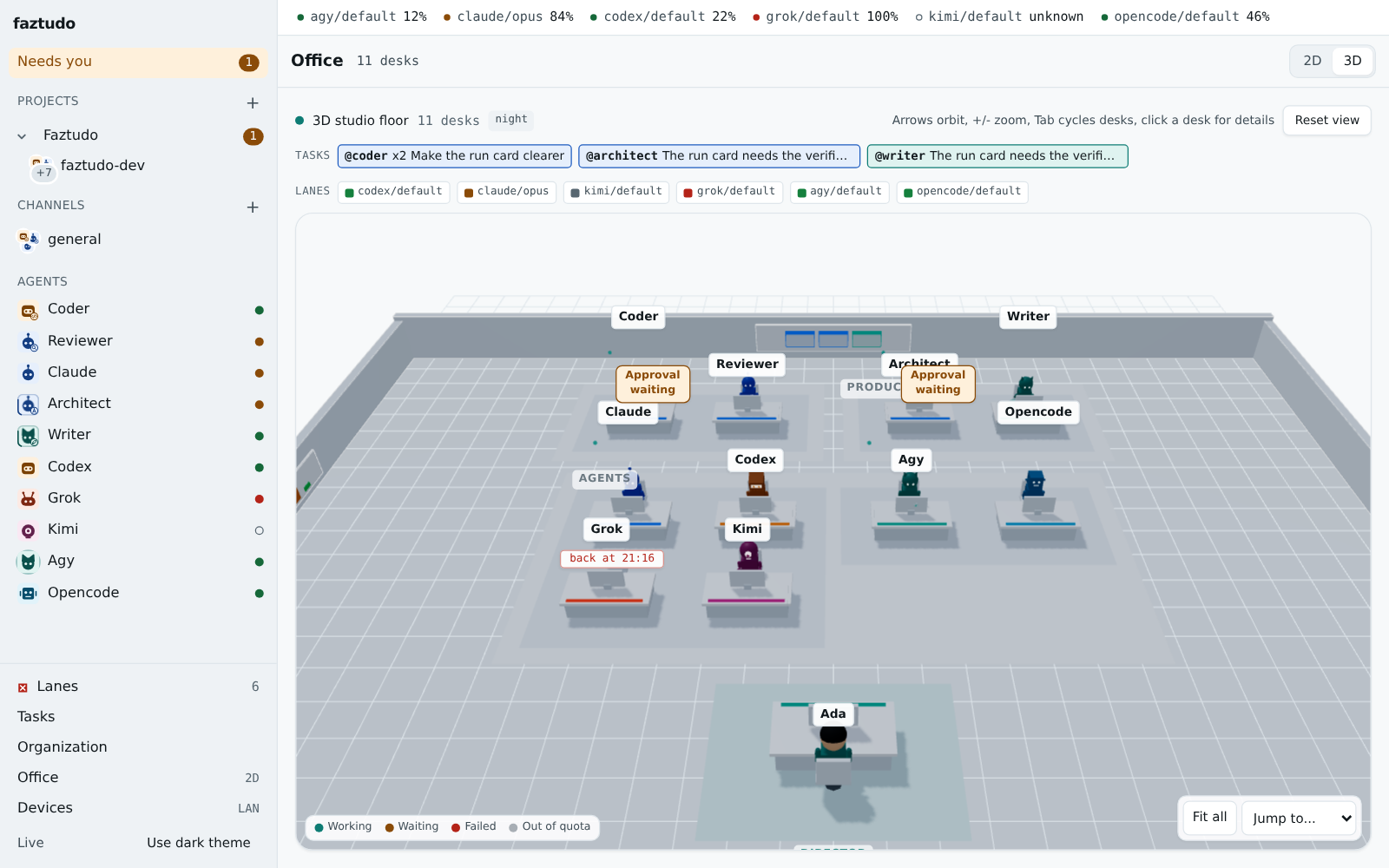Collapse the Faztudo project tree

(x=22, y=136)
